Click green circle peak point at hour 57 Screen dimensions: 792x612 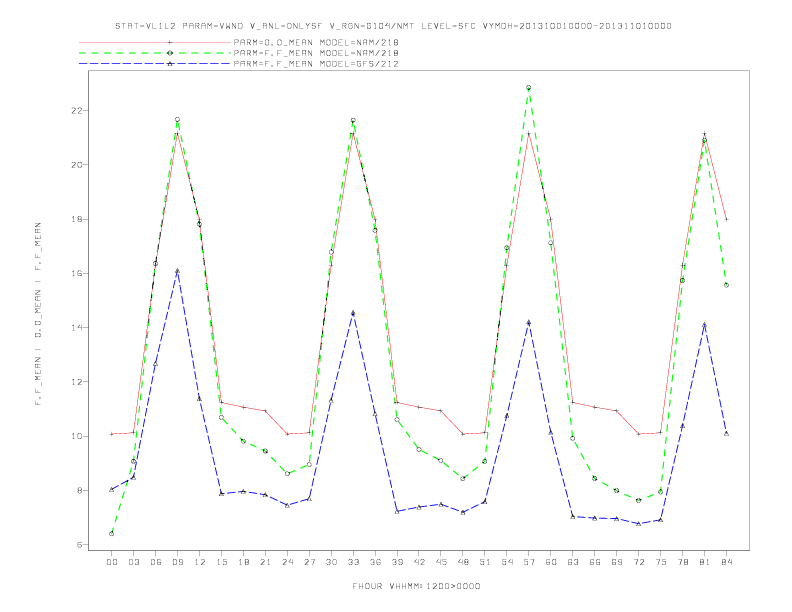click(x=529, y=88)
